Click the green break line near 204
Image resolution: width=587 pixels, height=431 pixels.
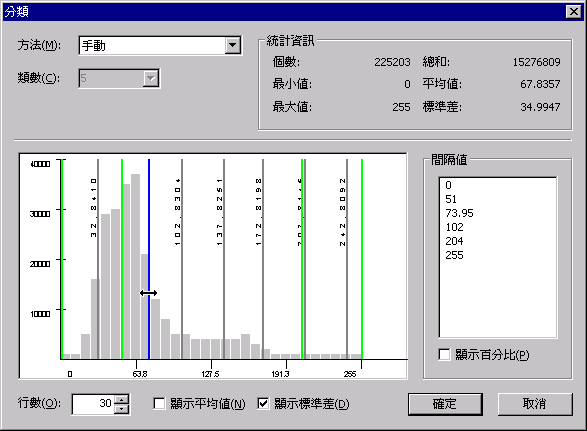click(302, 258)
